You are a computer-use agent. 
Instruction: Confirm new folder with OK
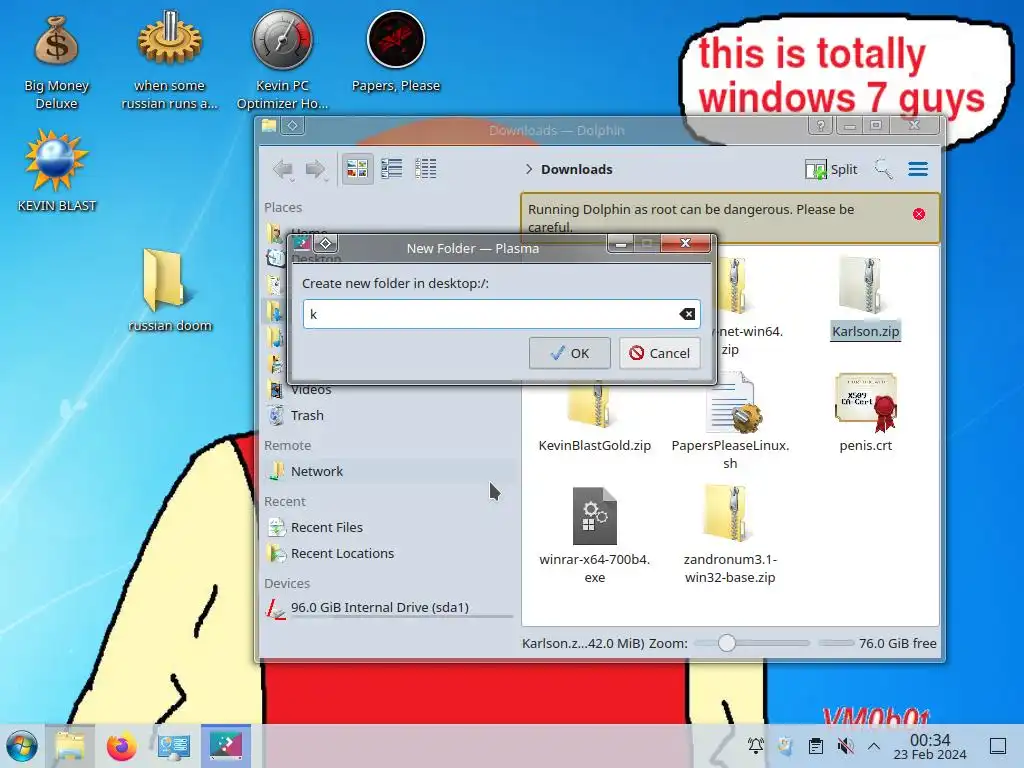(569, 353)
